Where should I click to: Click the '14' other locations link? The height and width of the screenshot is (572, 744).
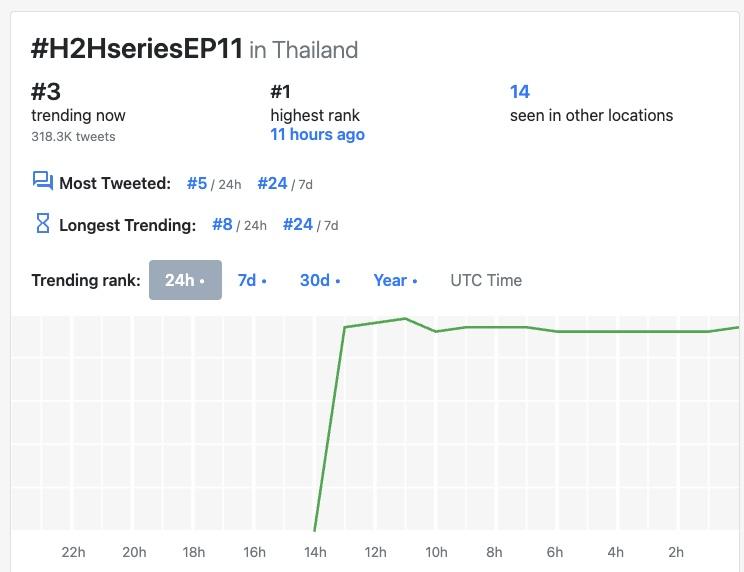[520, 92]
